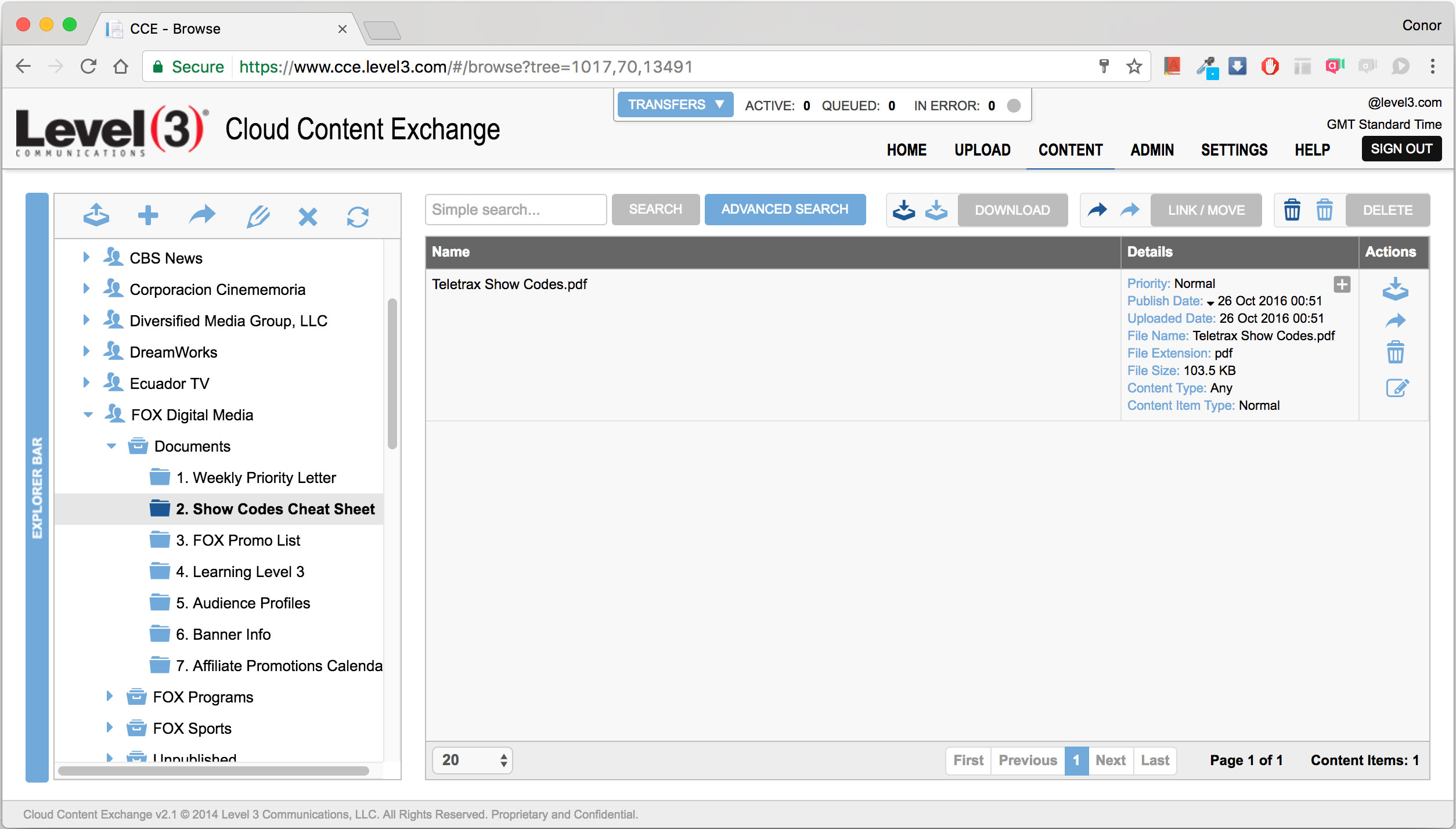
Task: Go to browser home page icon
Action: point(121,66)
